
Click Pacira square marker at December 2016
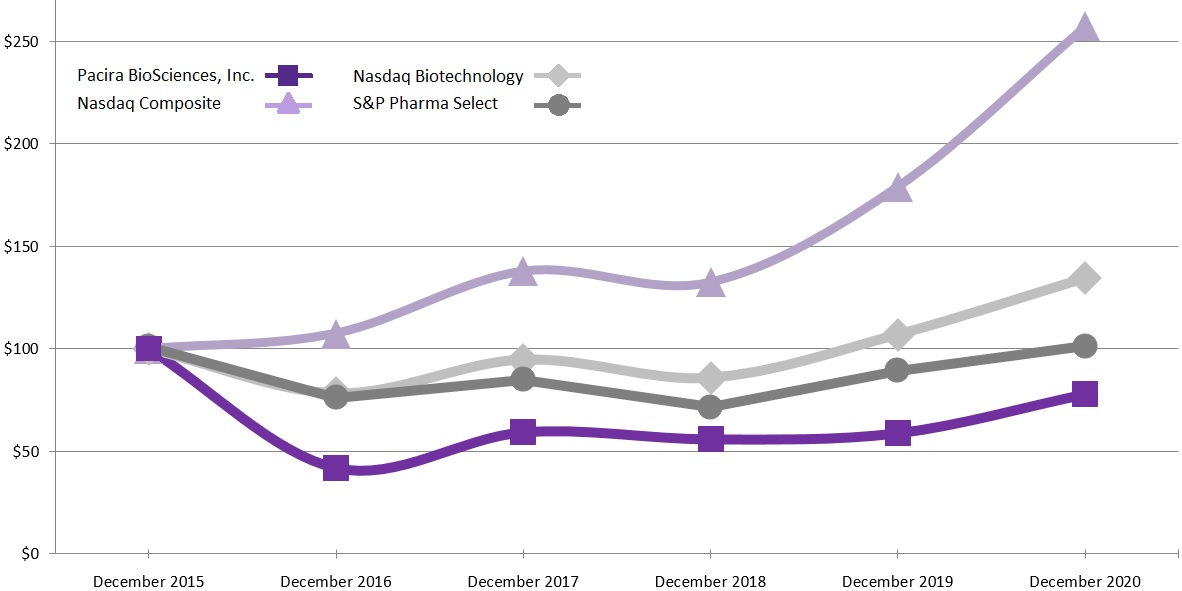336,467
